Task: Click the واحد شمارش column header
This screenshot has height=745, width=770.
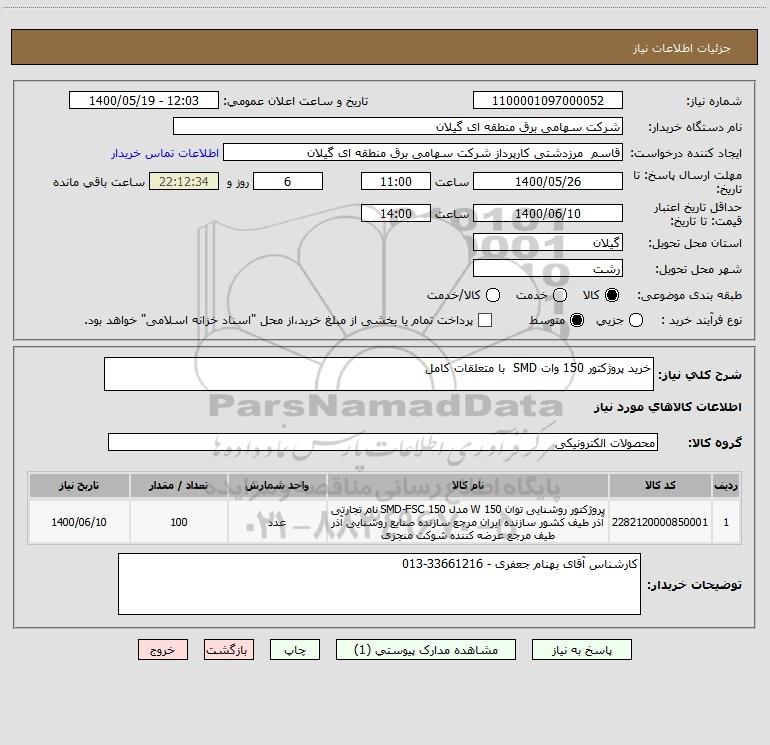Action: click(x=277, y=485)
